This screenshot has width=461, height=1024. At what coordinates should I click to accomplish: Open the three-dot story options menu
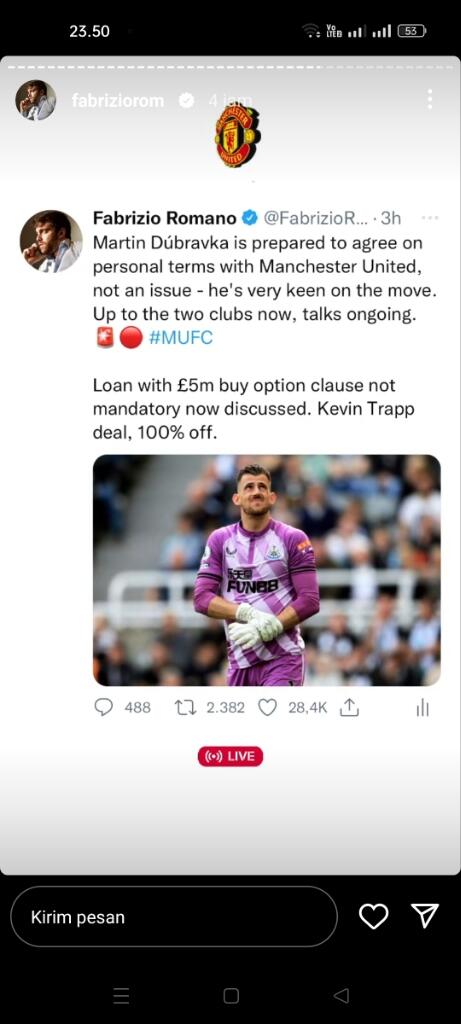pyautogui.click(x=429, y=99)
